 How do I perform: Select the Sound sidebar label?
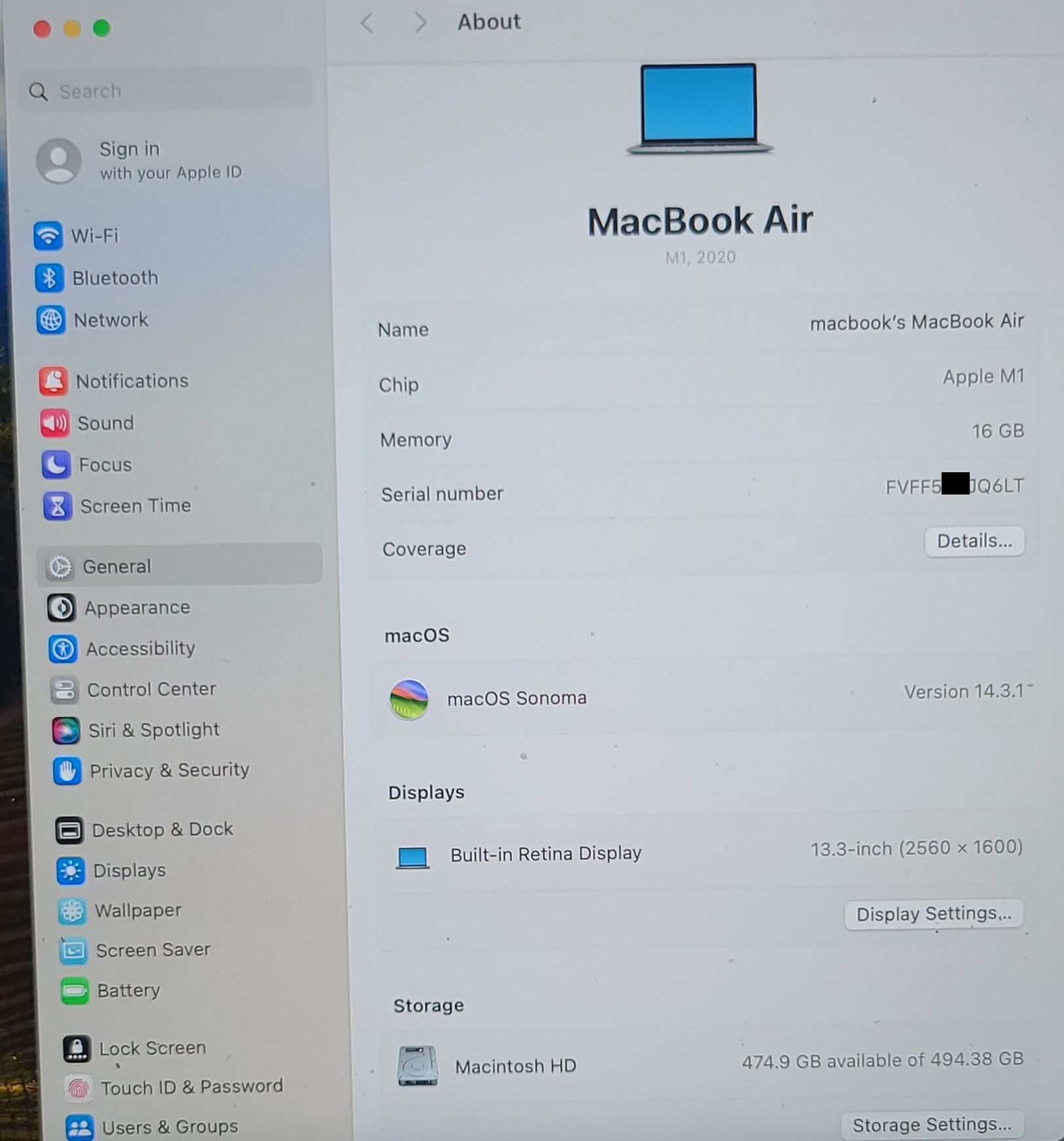(x=105, y=423)
